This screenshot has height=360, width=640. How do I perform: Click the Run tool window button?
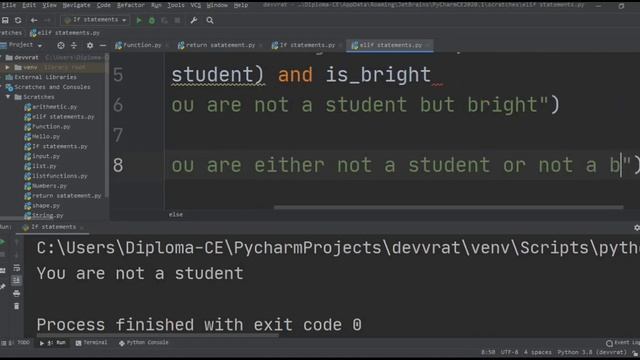pos(53,343)
